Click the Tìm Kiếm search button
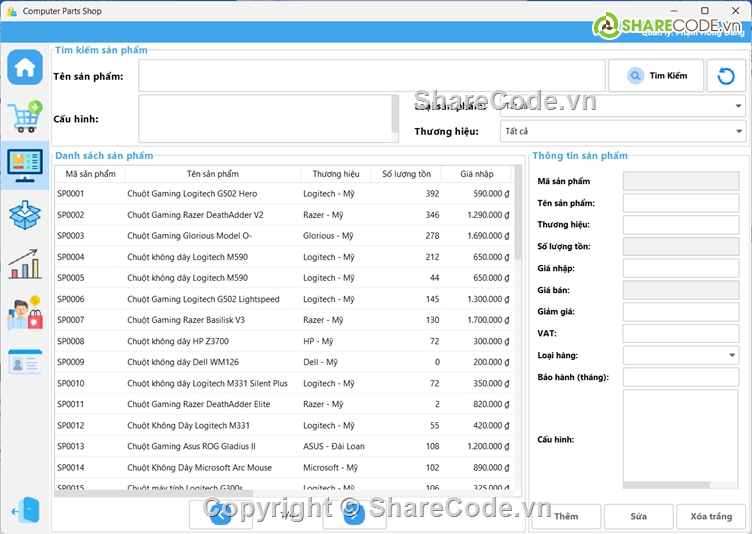The width and height of the screenshot is (752, 534). click(656, 76)
